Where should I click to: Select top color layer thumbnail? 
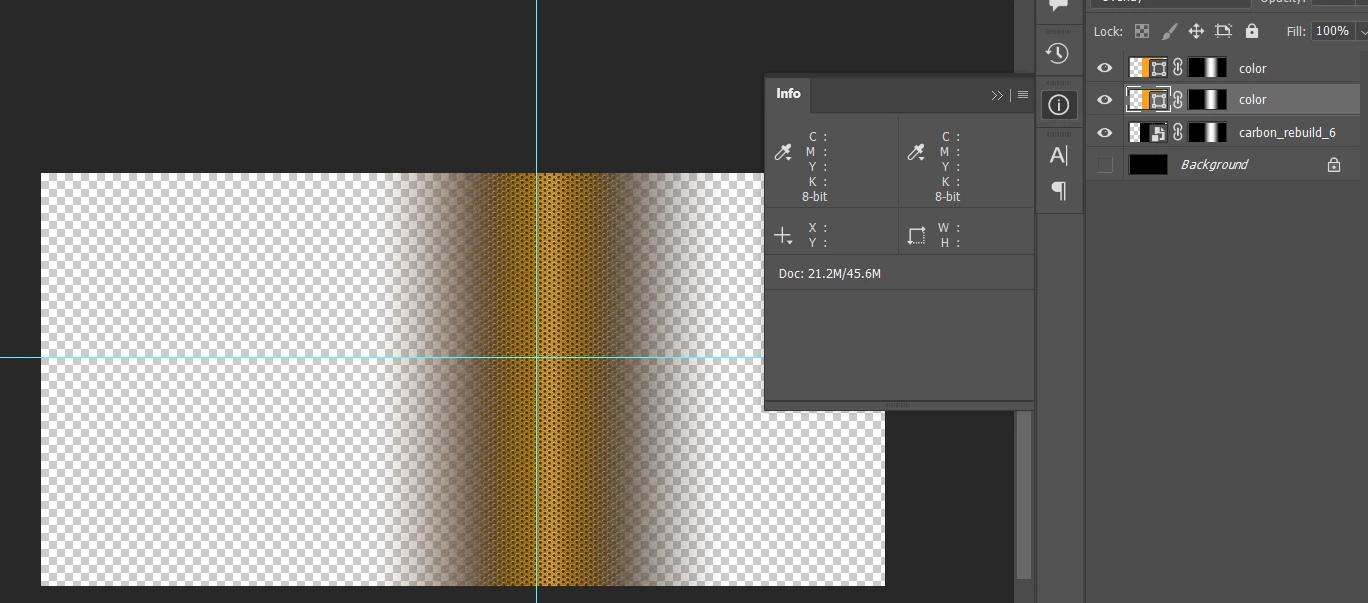point(1148,68)
